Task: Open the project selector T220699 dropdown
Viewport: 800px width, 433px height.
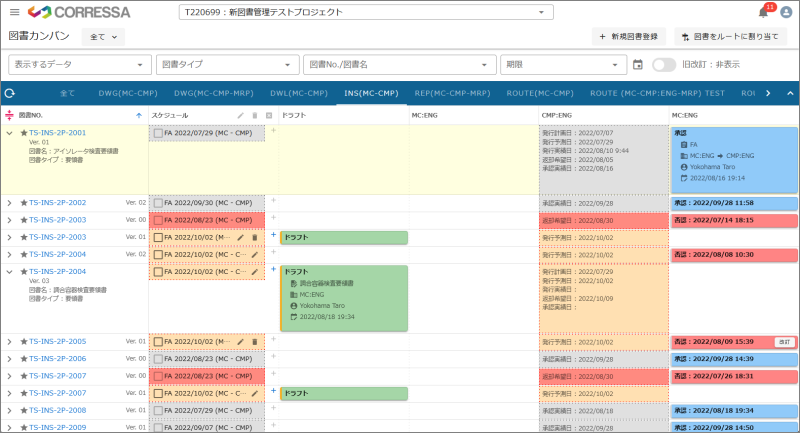Action: pyautogui.click(x=366, y=12)
